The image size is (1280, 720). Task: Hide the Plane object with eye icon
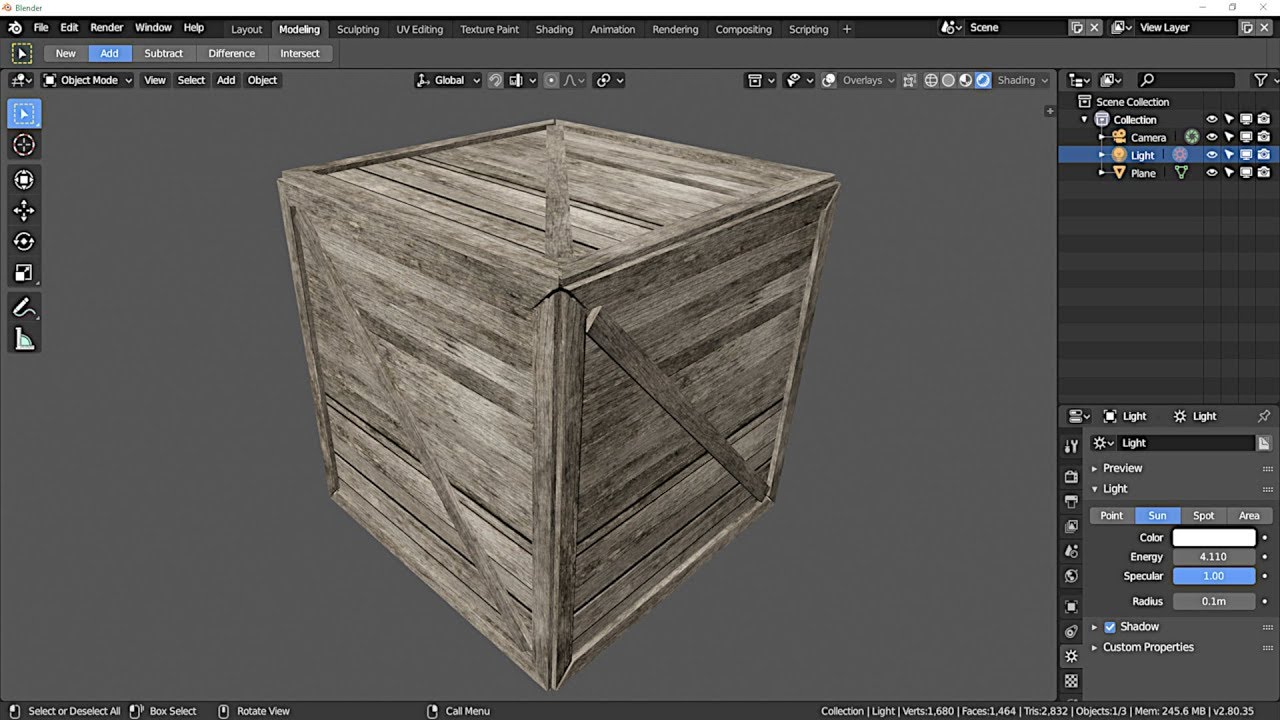1211,173
